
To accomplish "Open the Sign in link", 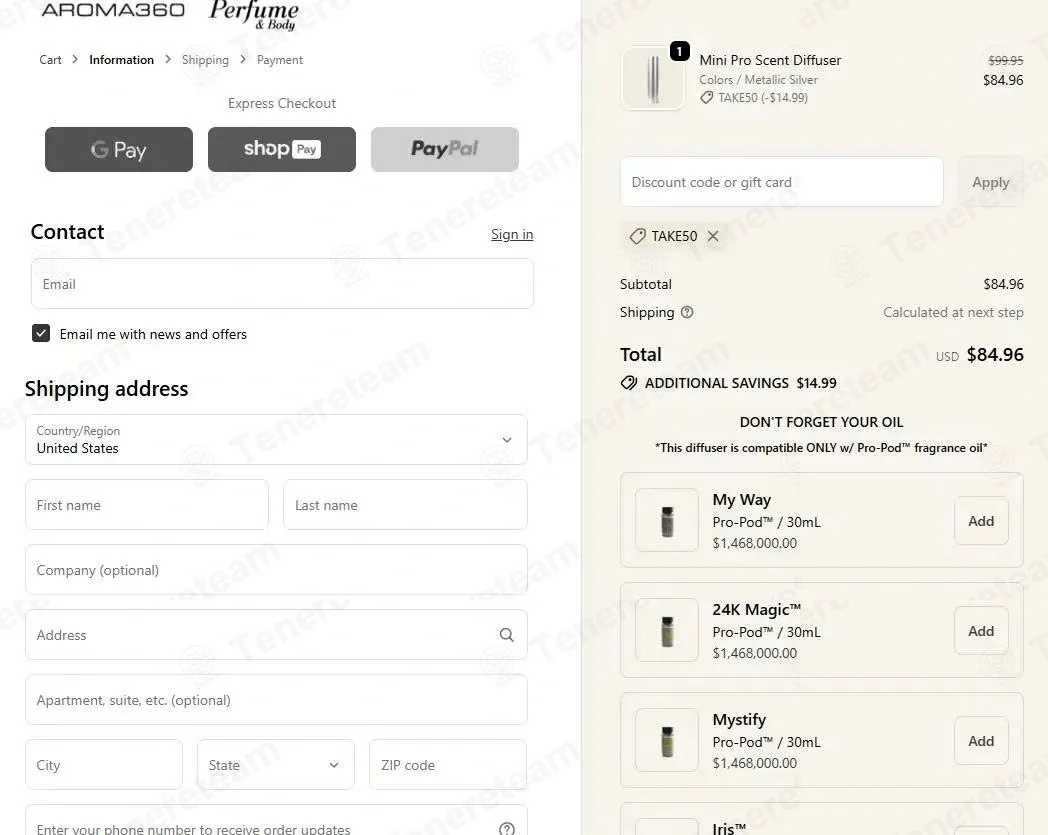I will [x=512, y=234].
